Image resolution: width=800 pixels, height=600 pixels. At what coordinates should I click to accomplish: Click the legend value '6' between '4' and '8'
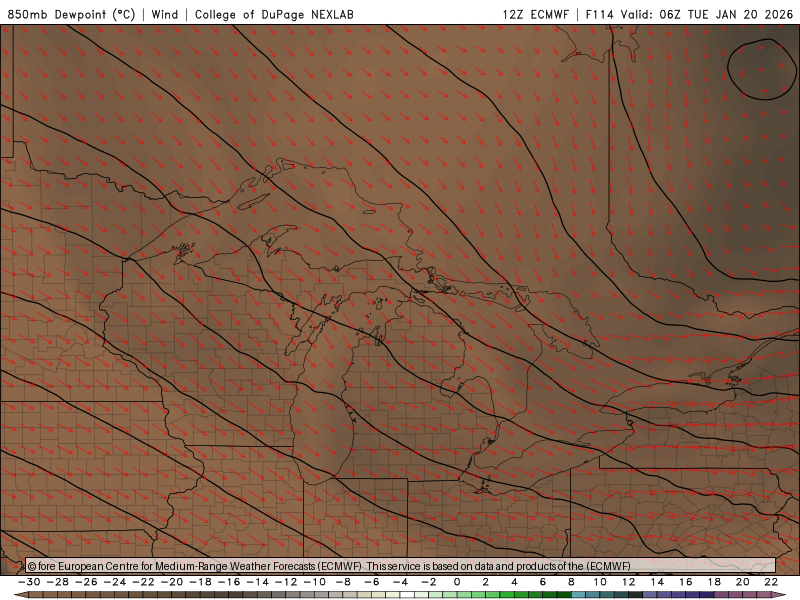point(543,582)
